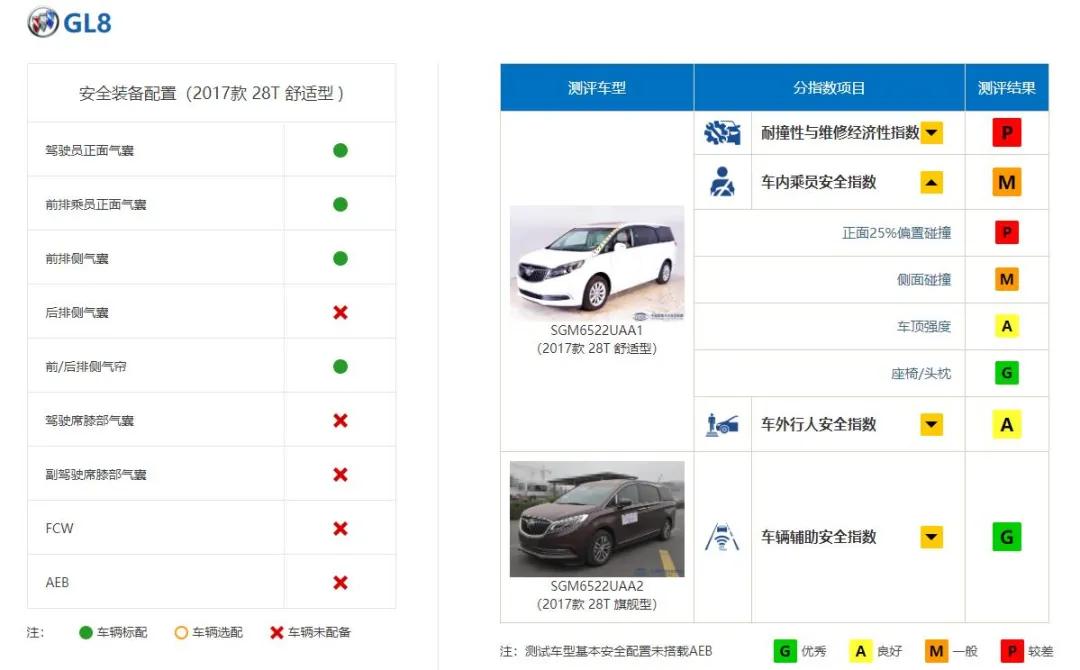Expand the 车辆辅助安全指数 dropdown arrow
Screen dimensions: 1080x670
tap(931, 536)
